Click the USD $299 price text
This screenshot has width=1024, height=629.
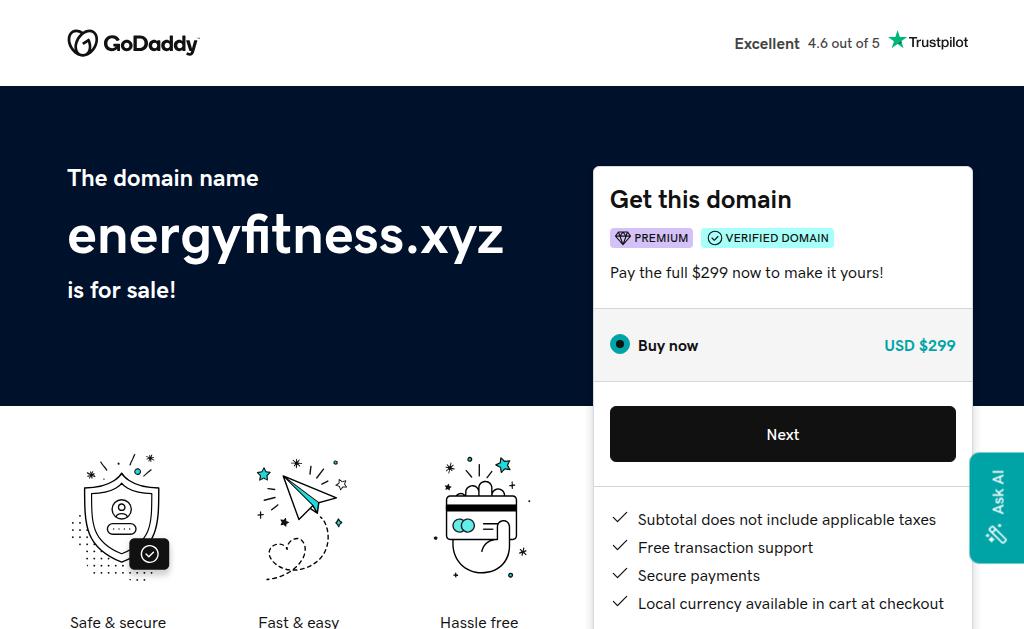[x=920, y=346]
